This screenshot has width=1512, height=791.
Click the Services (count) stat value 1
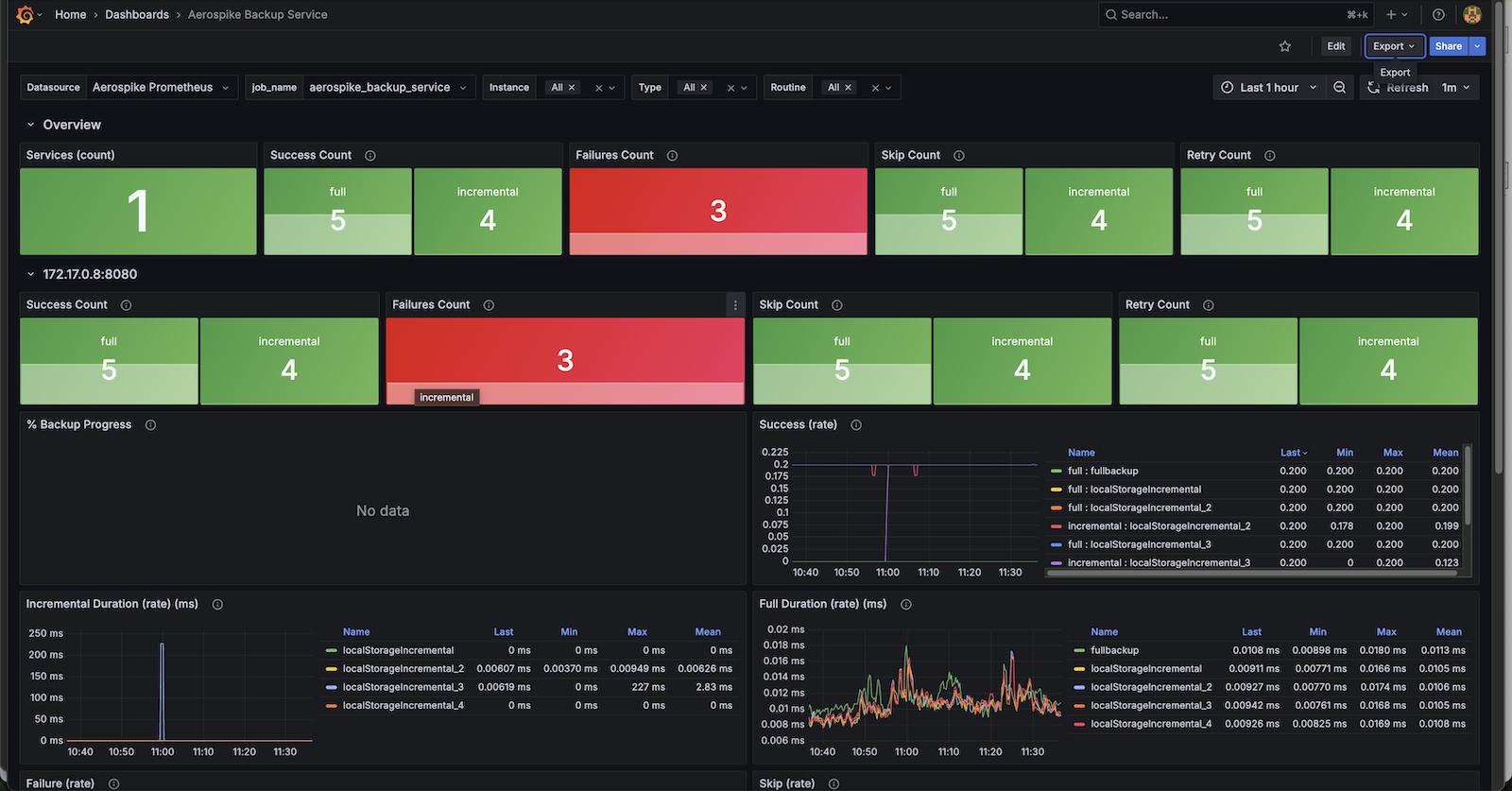(x=138, y=212)
